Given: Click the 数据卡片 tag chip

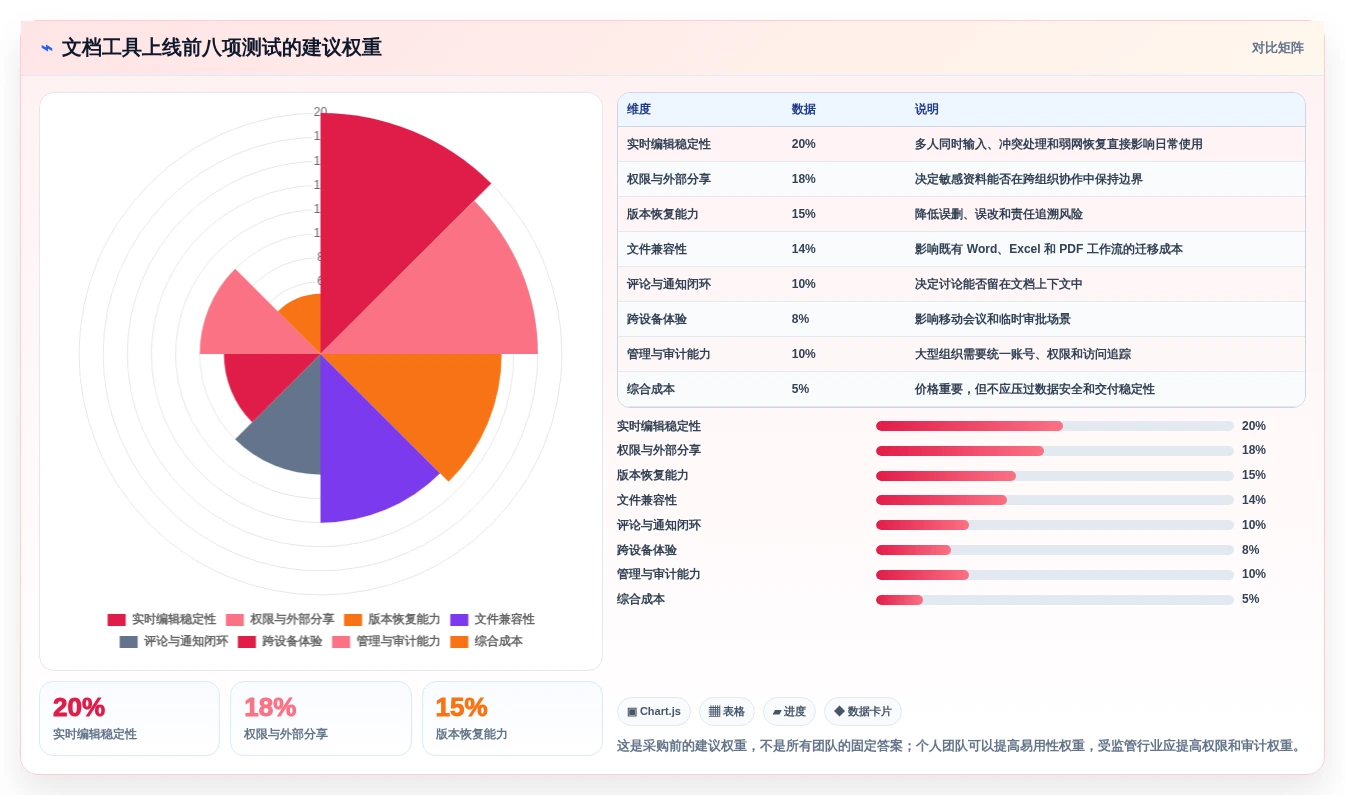Looking at the screenshot, I should click(x=863, y=712).
